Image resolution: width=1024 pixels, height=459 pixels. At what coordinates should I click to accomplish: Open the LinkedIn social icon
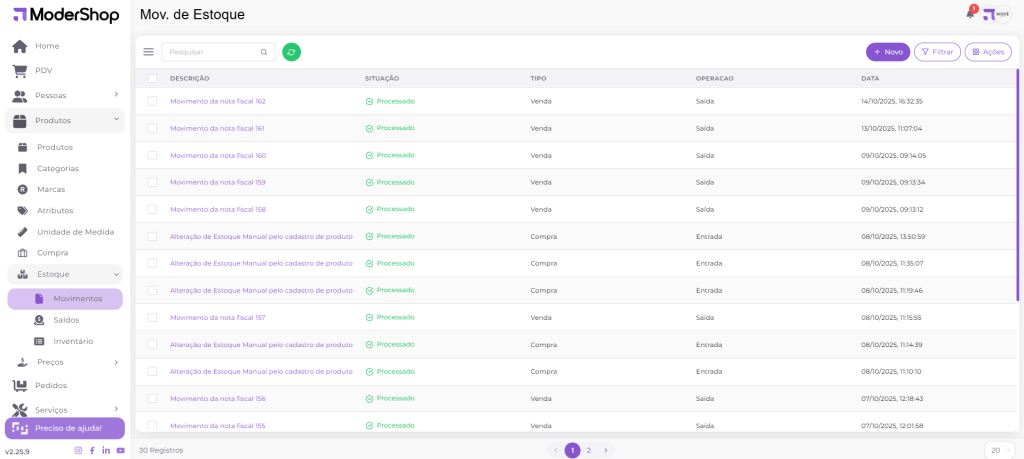click(x=106, y=451)
